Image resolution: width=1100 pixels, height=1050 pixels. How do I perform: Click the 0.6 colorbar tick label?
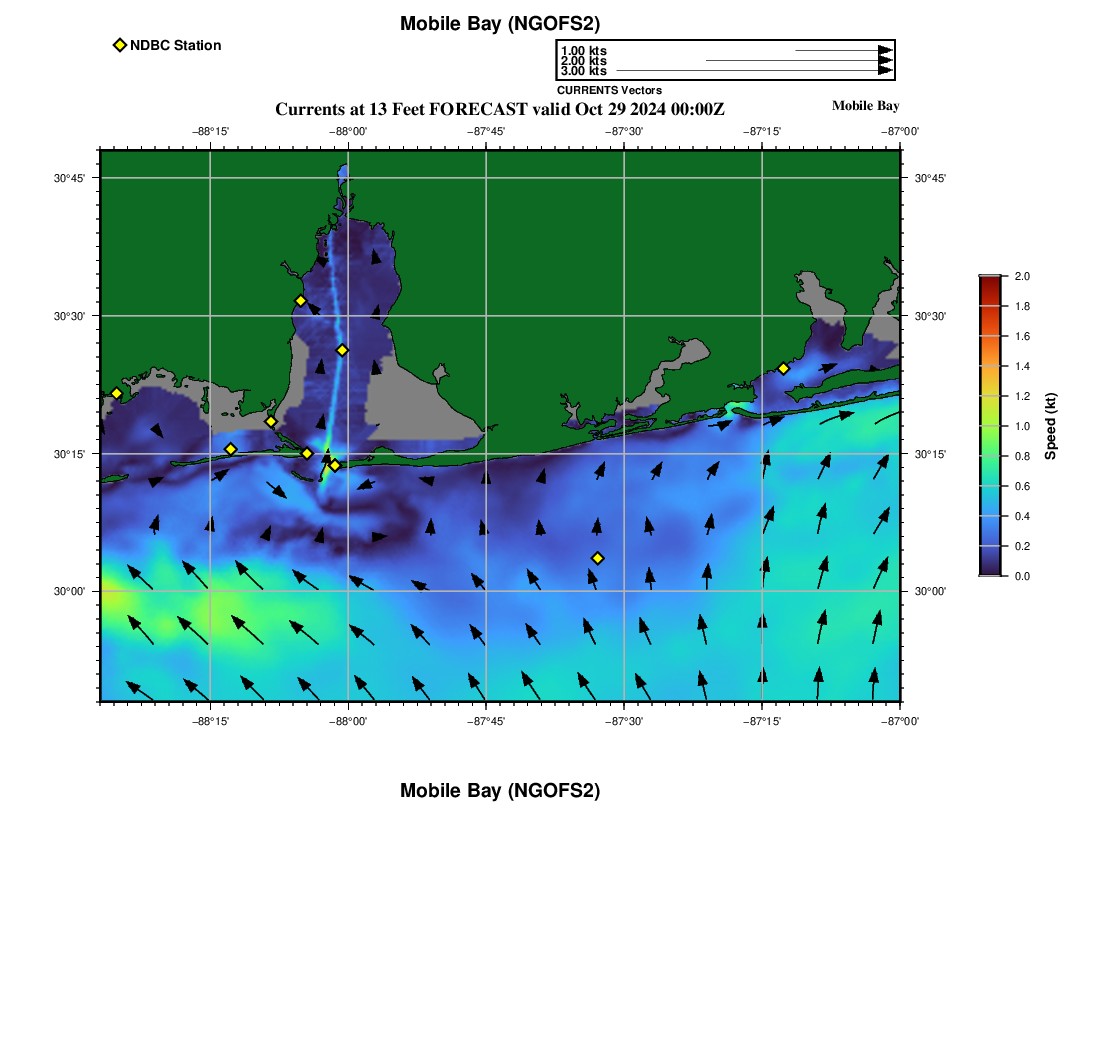tap(1022, 486)
